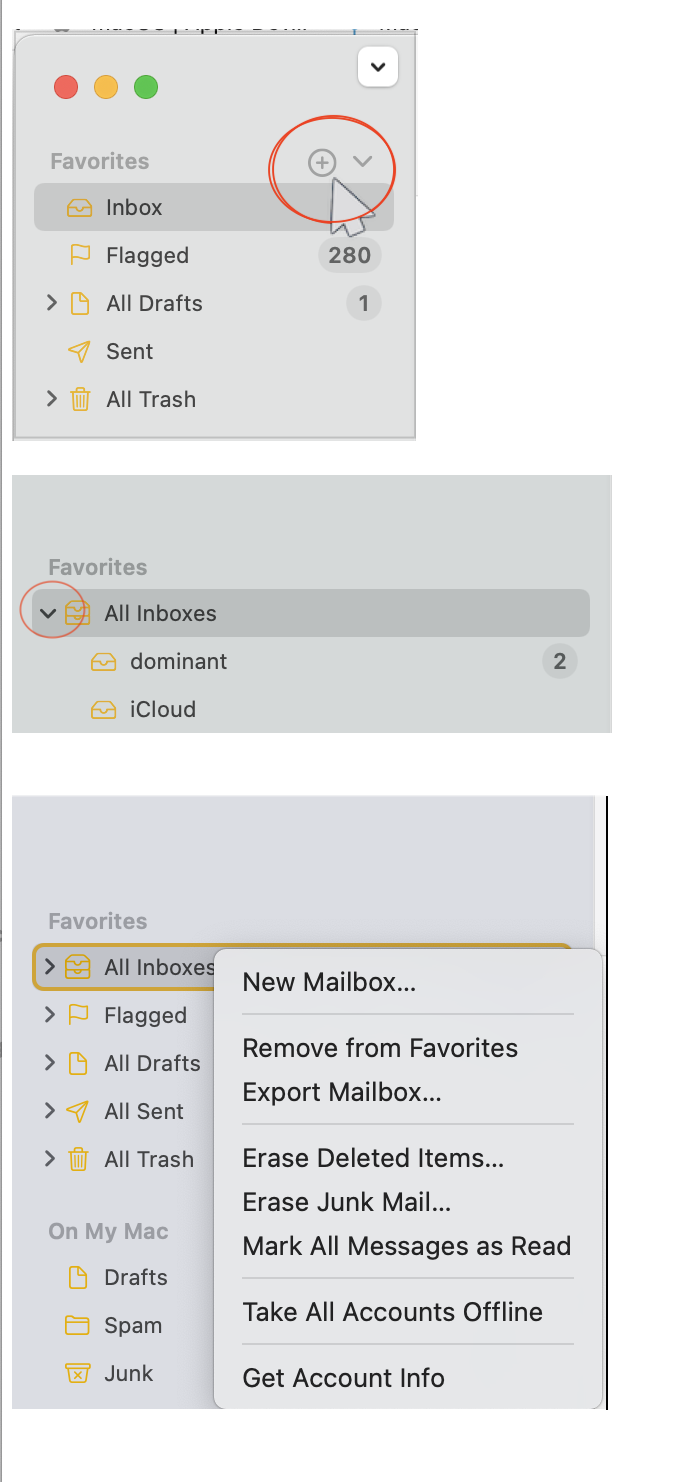
Task: Expand the All Drafts mailbox with badge 1
Action: [x=52, y=303]
